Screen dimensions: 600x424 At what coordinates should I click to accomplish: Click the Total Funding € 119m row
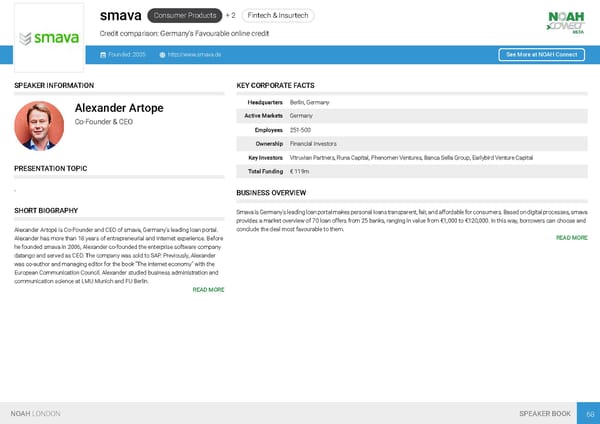410,172
